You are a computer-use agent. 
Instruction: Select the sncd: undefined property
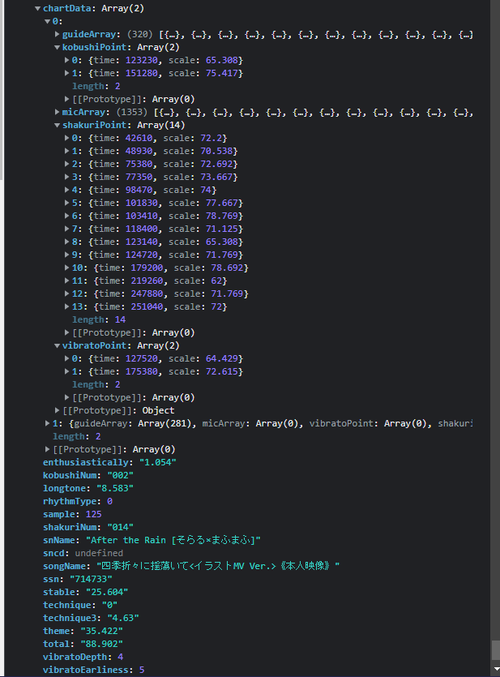pyautogui.click(x=83, y=553)
